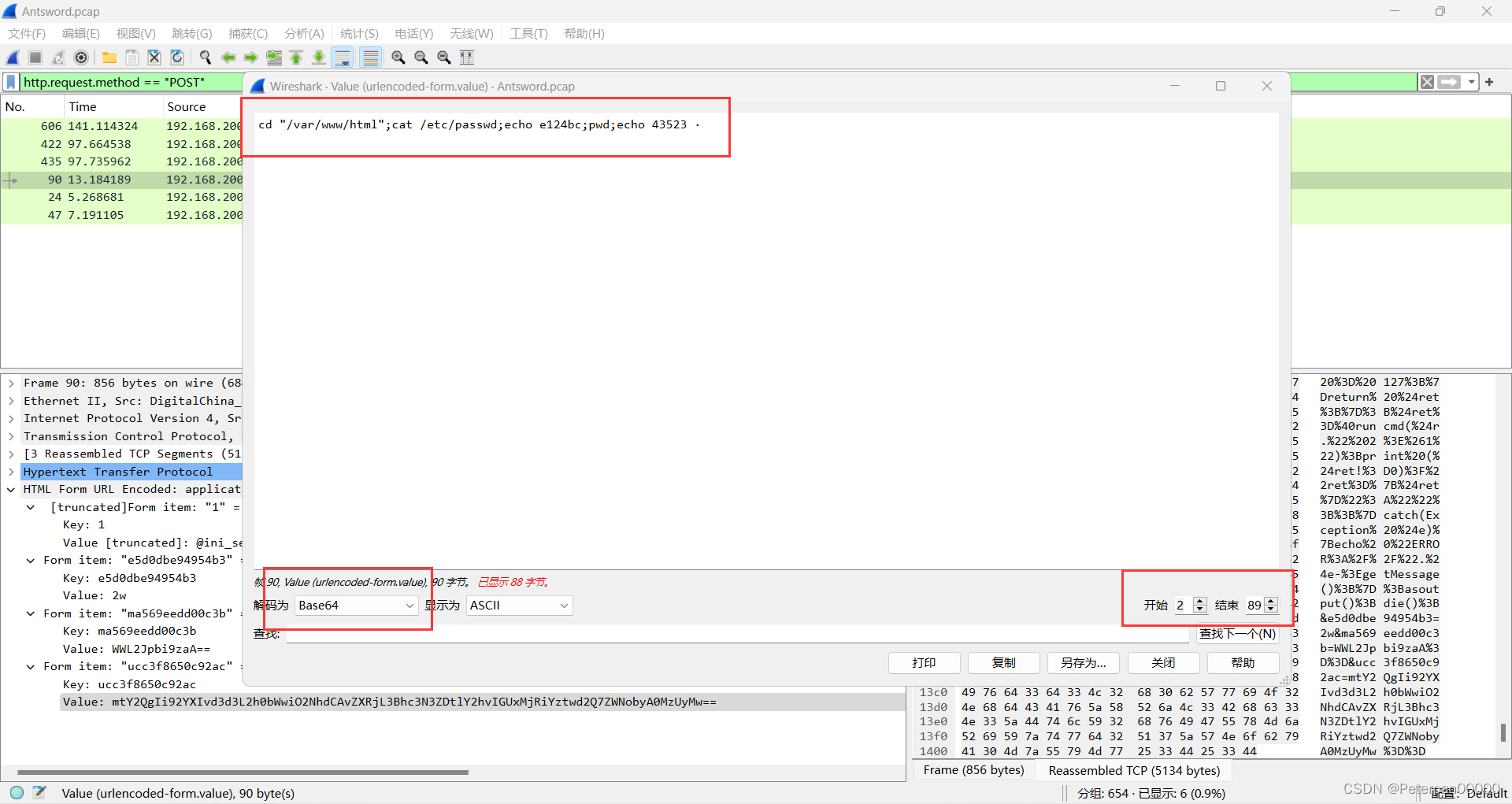Click the save capture file icon
The image size is (1512, 804).
(x=132, y=57)
